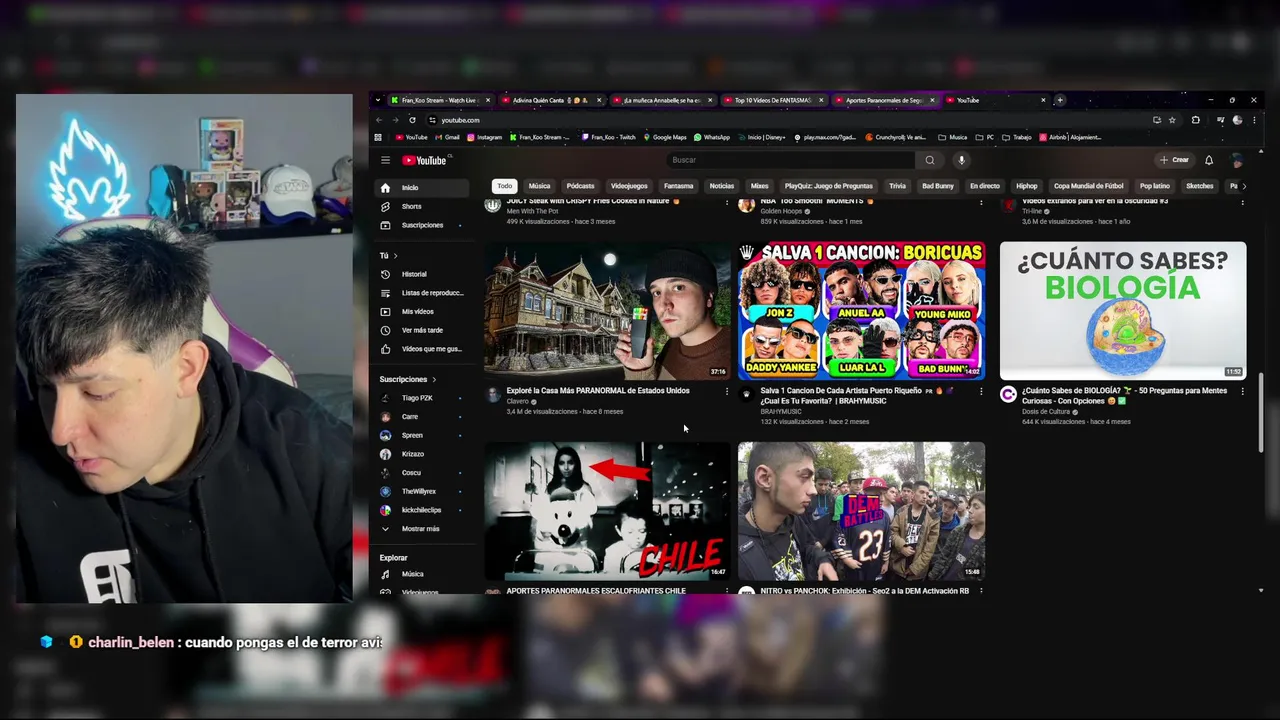This screenshot has height=720, width=1280.
Task: Open the WhatsApp bookmark
Action: tap(712, 137)
